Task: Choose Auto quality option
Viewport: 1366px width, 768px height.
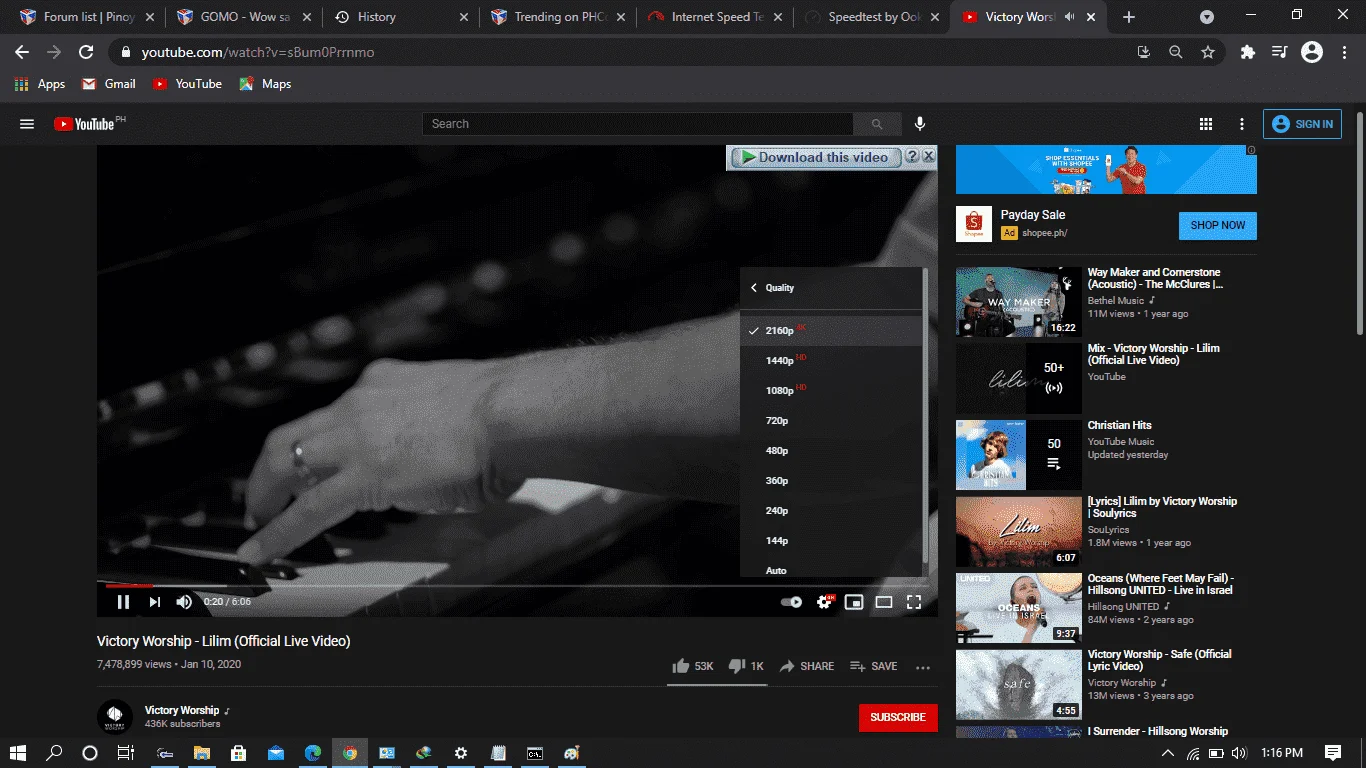Action: 831,569
